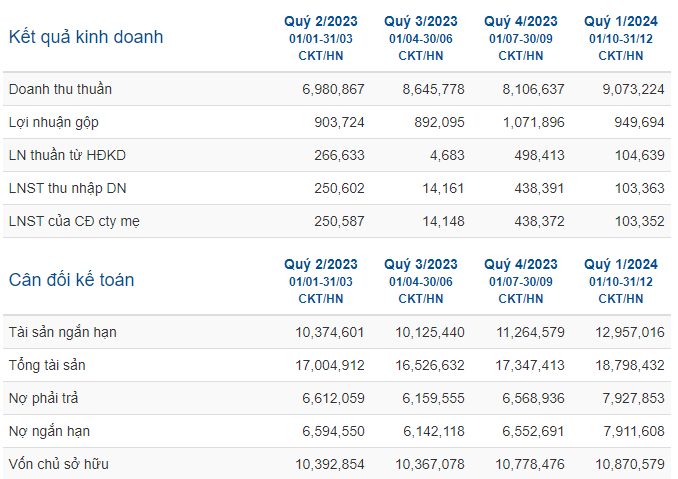Select Lợi nhuận gộp row label
The image size is (678, 479).
[x=54, y=122]
